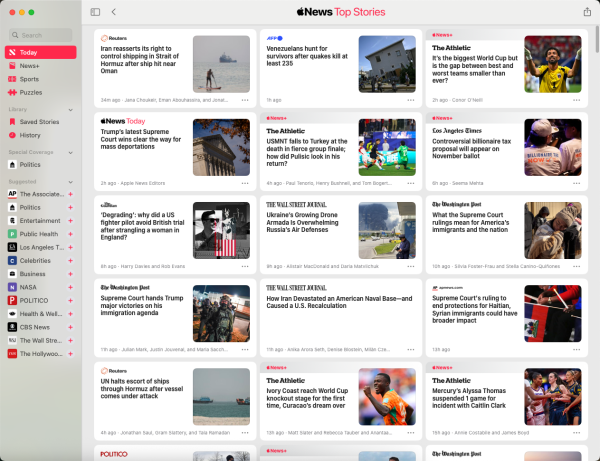
Task: Open History in Library
Action: pos(41,135)
